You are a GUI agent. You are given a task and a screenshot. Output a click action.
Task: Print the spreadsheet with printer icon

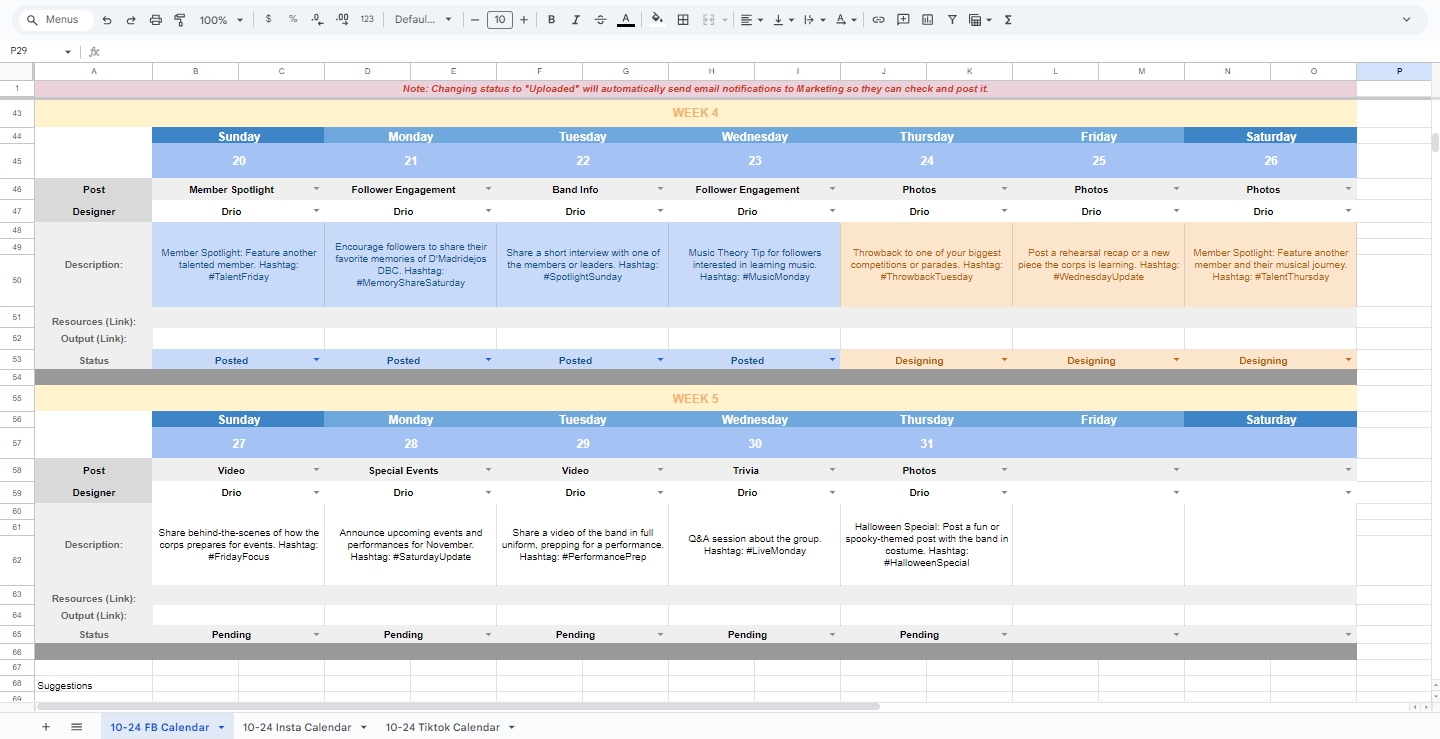(155, 20)
